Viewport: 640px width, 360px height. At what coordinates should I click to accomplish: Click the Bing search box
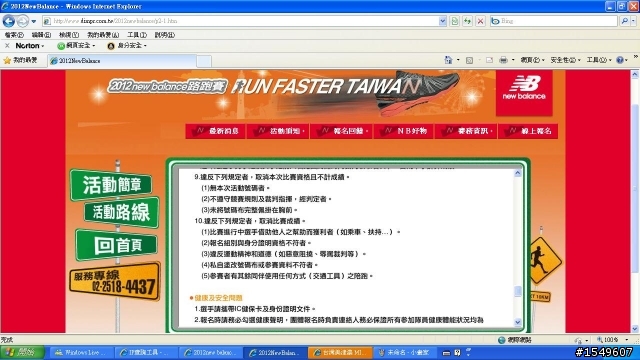tap(554, 21)
